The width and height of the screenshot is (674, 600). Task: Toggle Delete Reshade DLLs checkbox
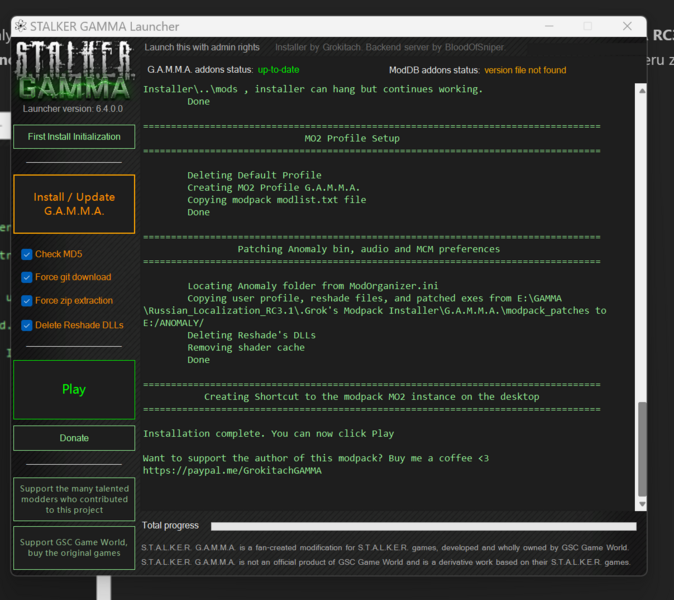point(27,325)
